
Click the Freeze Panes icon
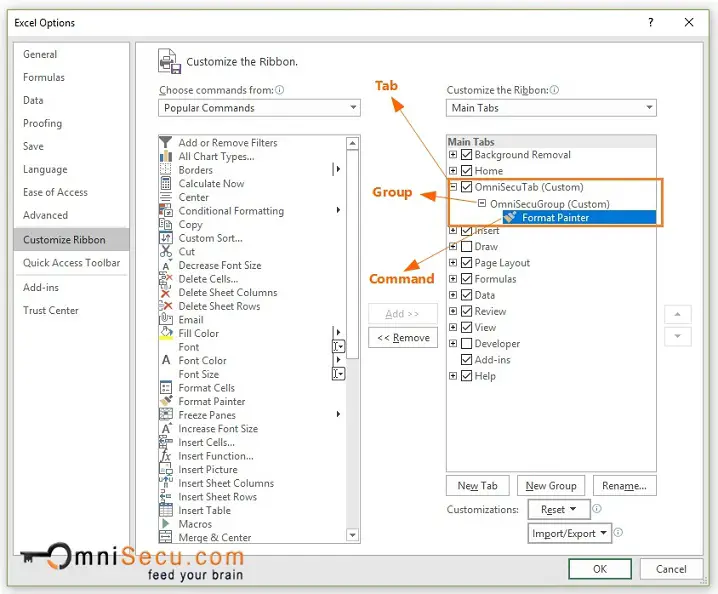(x=165, y=415)
